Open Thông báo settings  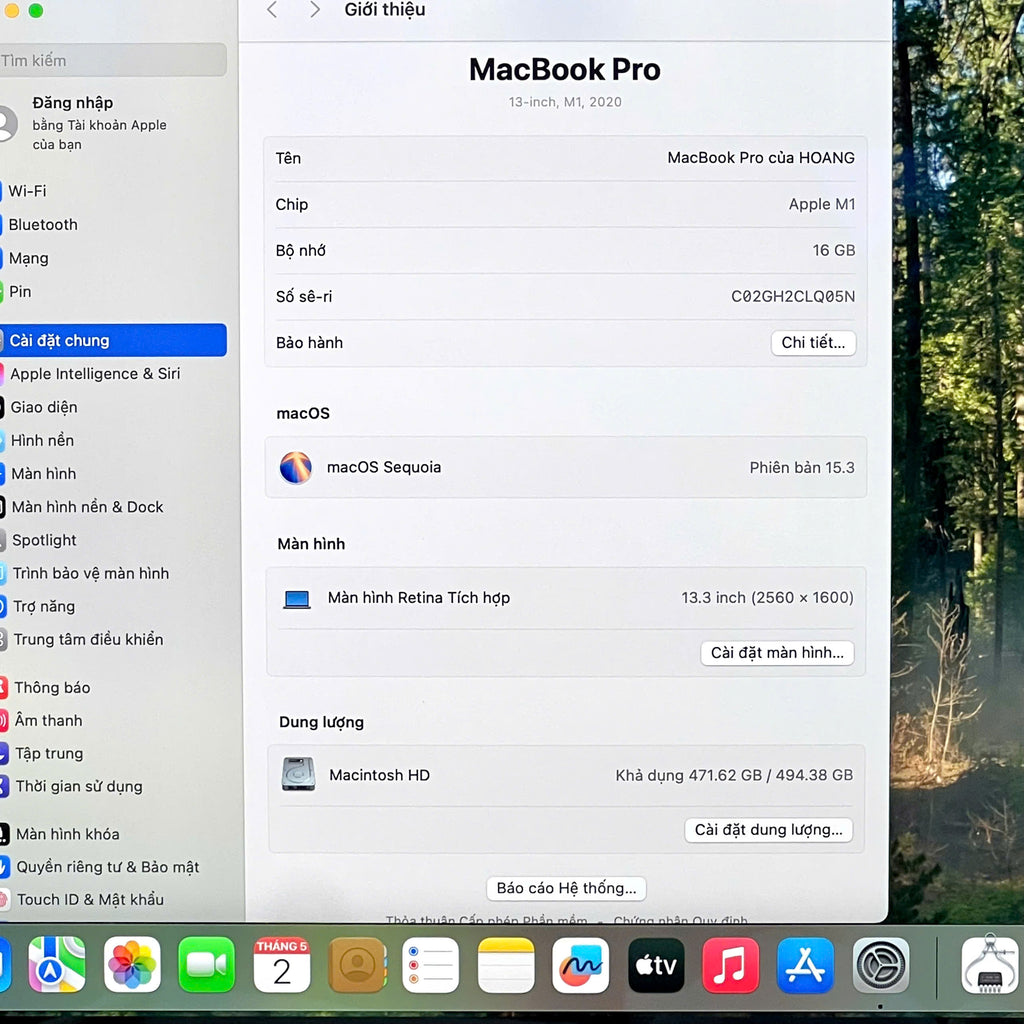[112, 688]
